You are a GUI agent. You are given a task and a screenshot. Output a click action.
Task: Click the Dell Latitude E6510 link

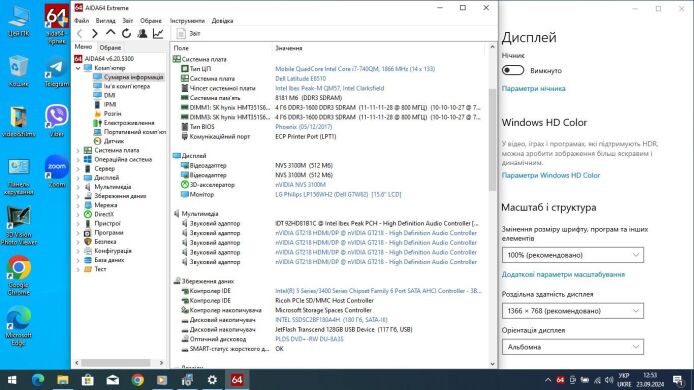click(301, 79)
